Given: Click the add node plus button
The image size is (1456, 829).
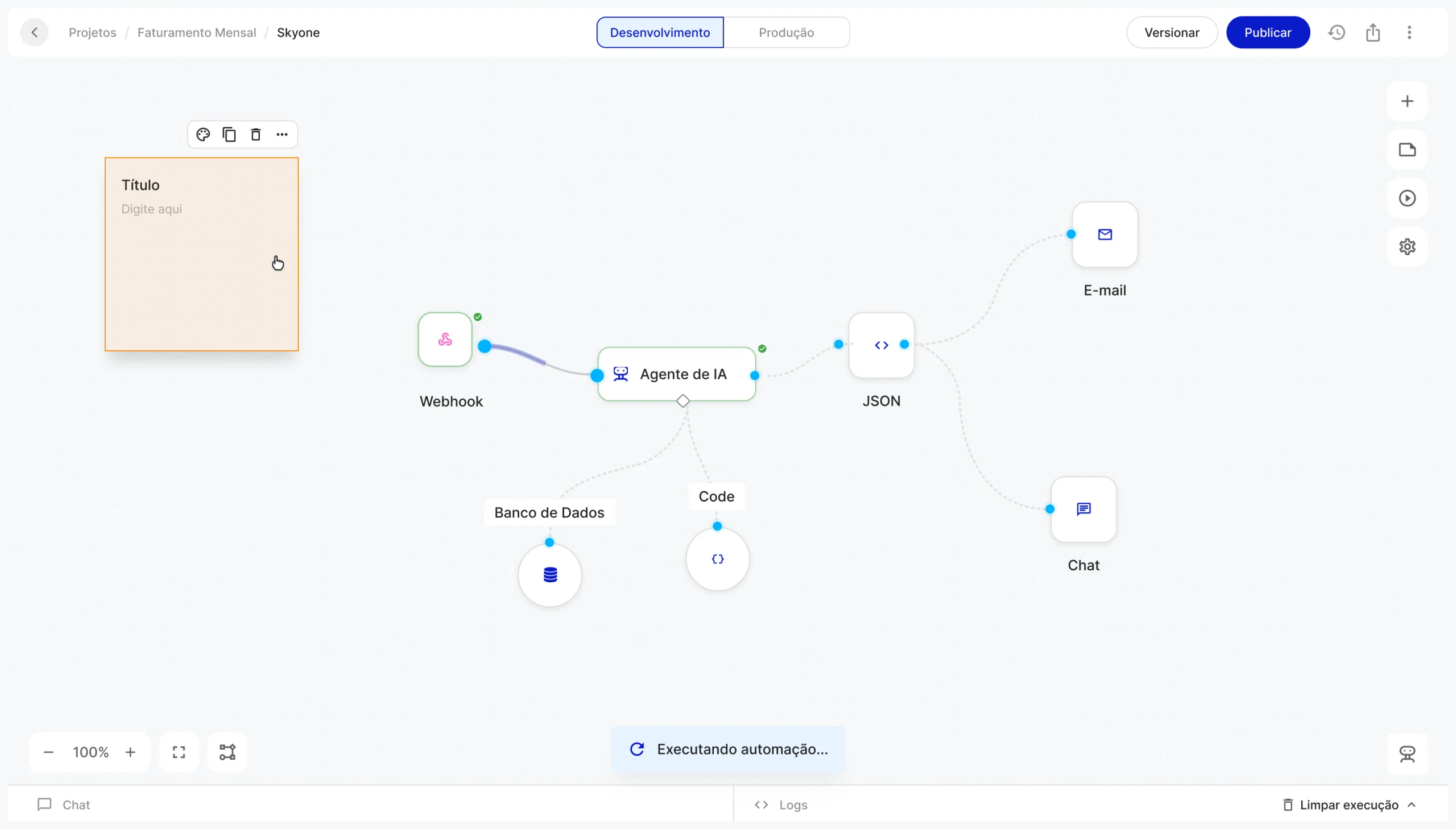Looking at the screenshot, I should point(1407,101).
